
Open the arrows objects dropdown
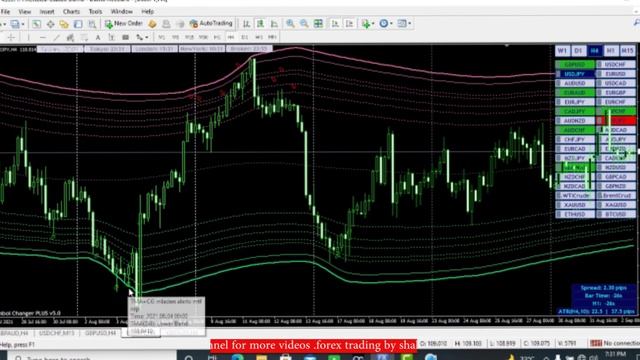click(x=142, y=38)
